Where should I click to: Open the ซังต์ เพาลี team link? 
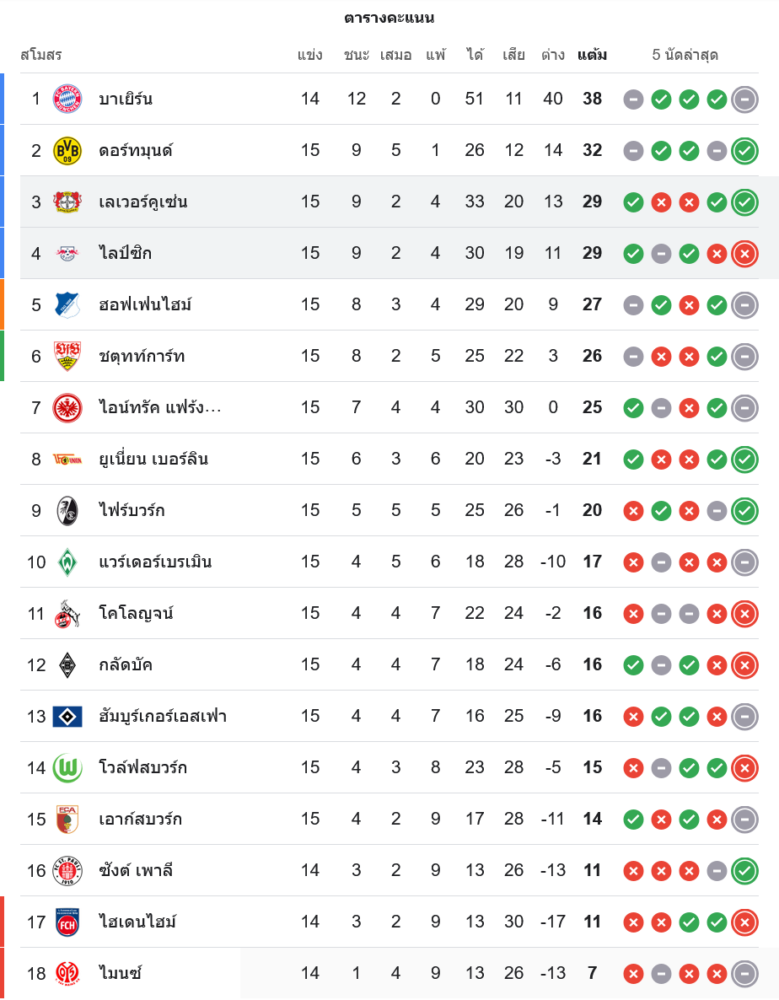tap(136, 870)
